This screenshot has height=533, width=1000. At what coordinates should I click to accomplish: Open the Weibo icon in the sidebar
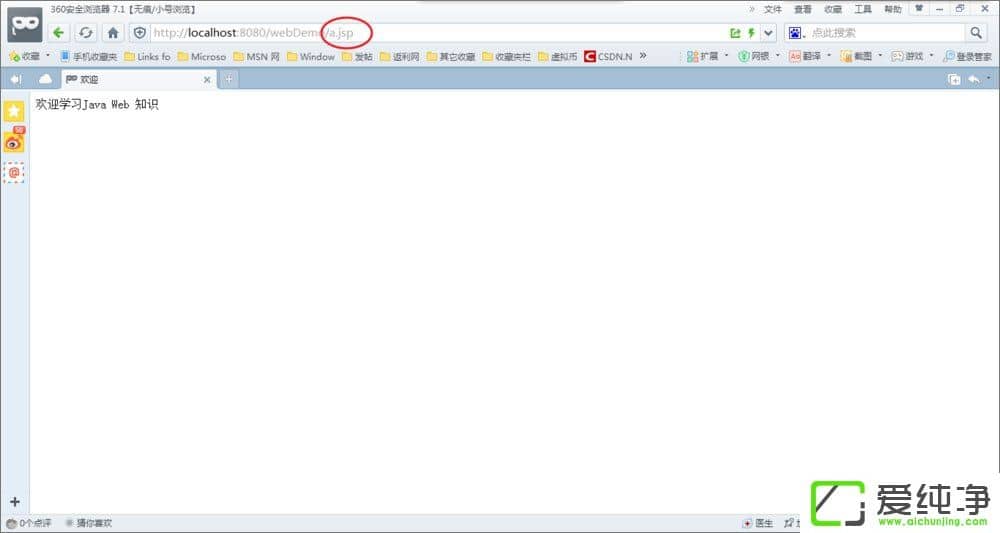14,142
